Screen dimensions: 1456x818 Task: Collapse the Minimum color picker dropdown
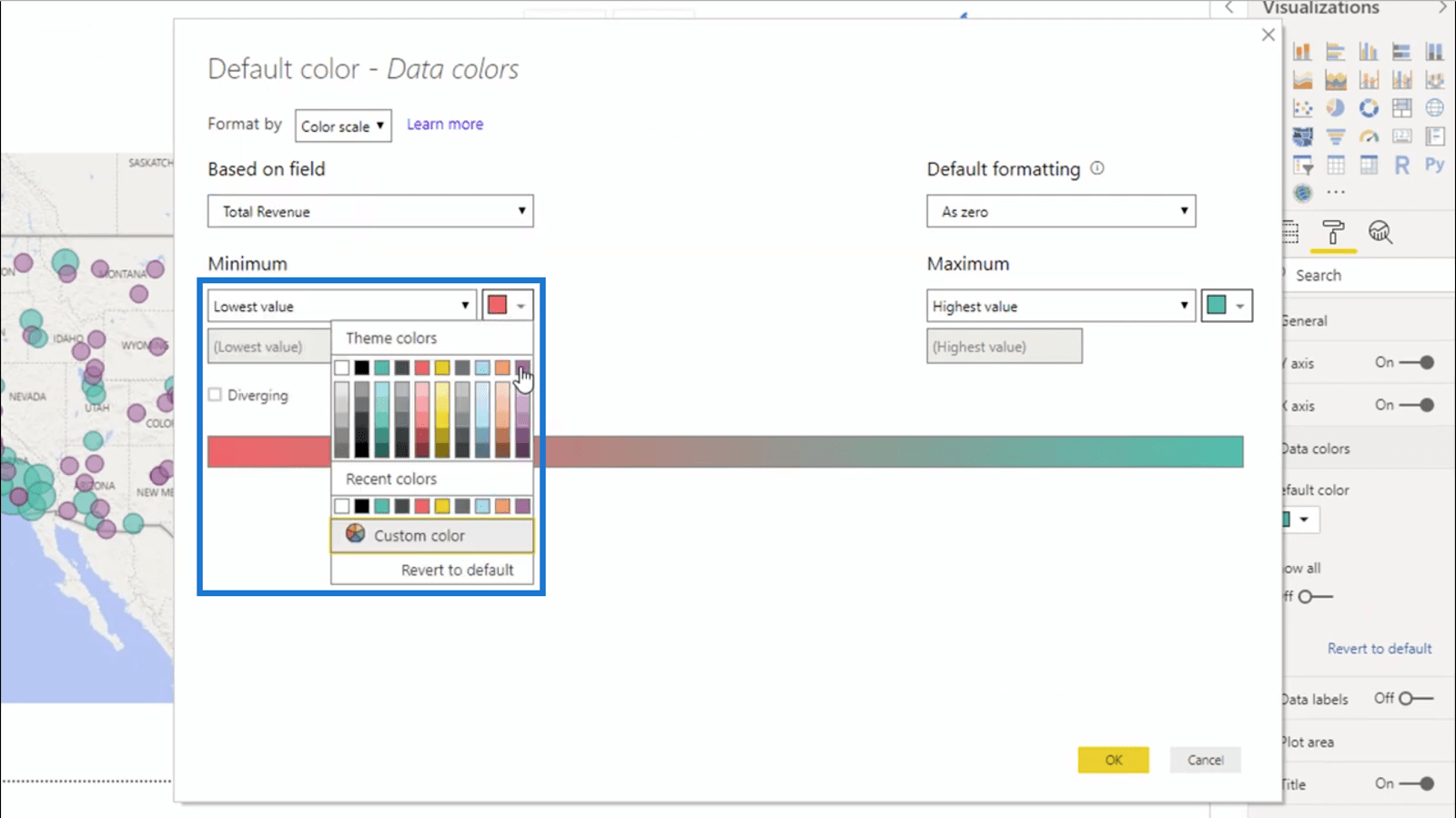click(x=508, y=306)
